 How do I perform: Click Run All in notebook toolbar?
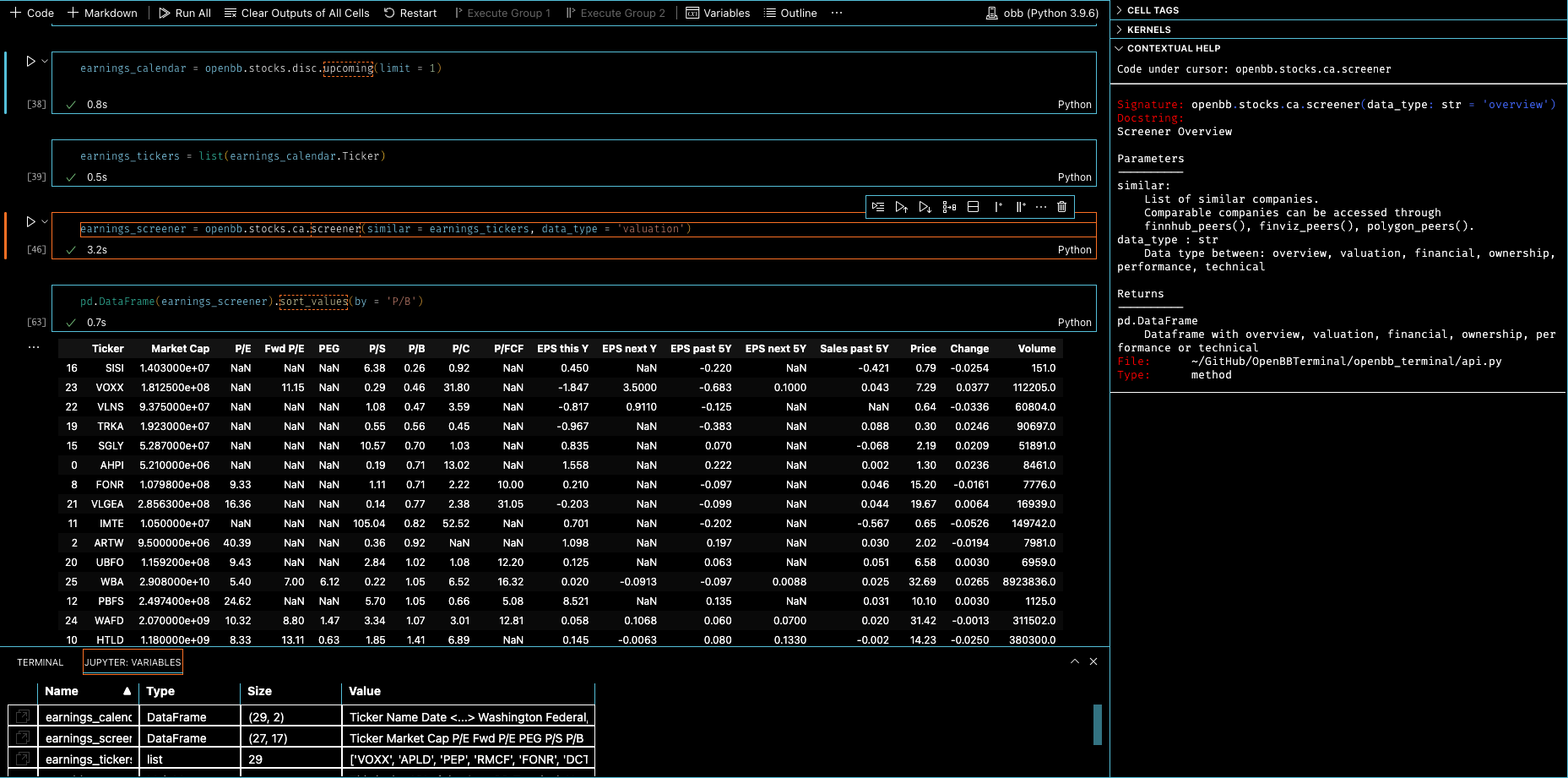185,13
